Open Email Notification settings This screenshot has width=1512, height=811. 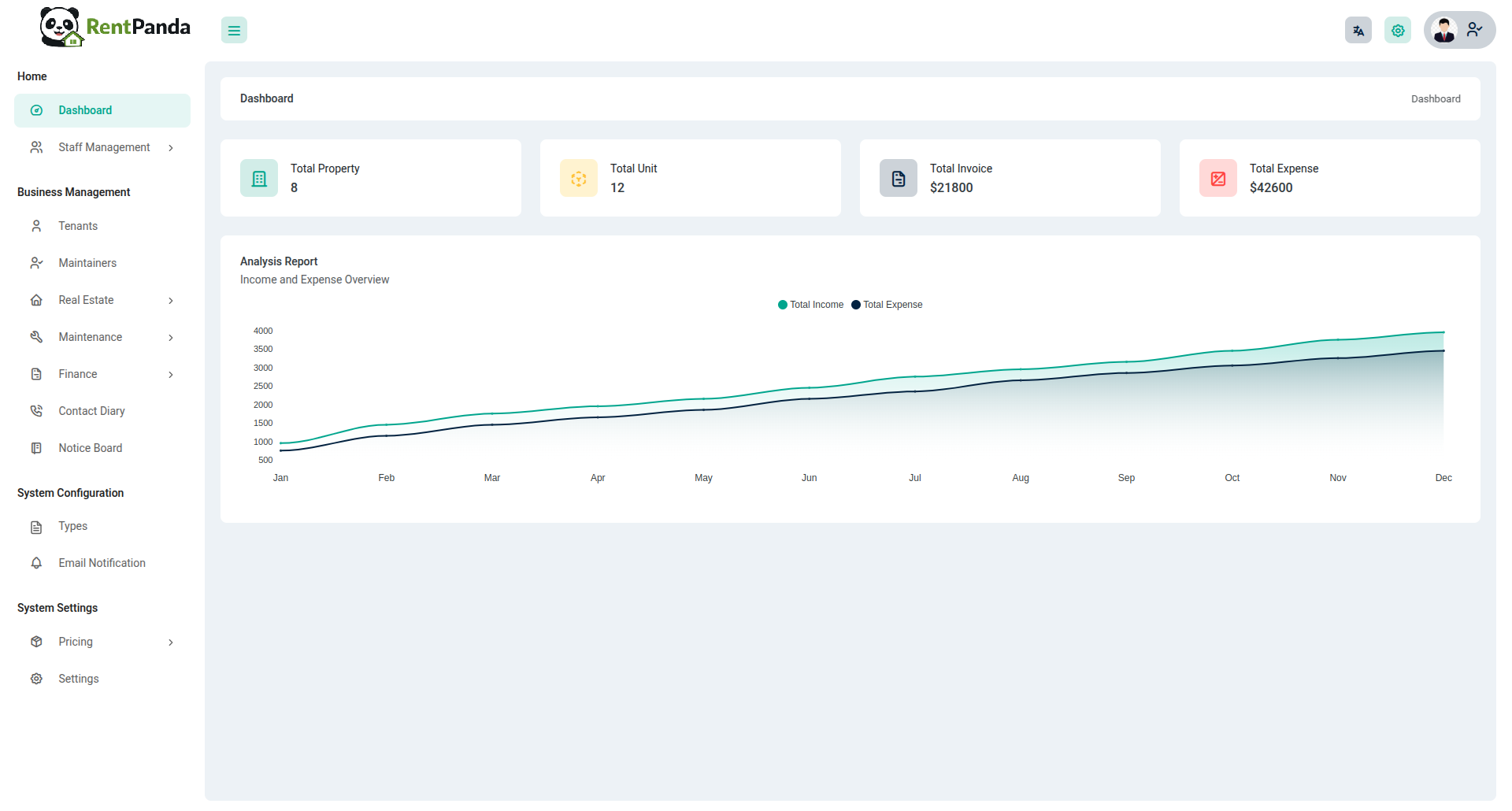102,563
